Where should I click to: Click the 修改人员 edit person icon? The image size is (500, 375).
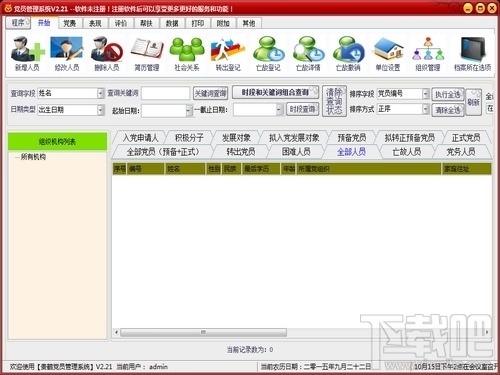(x=67, y=53)
